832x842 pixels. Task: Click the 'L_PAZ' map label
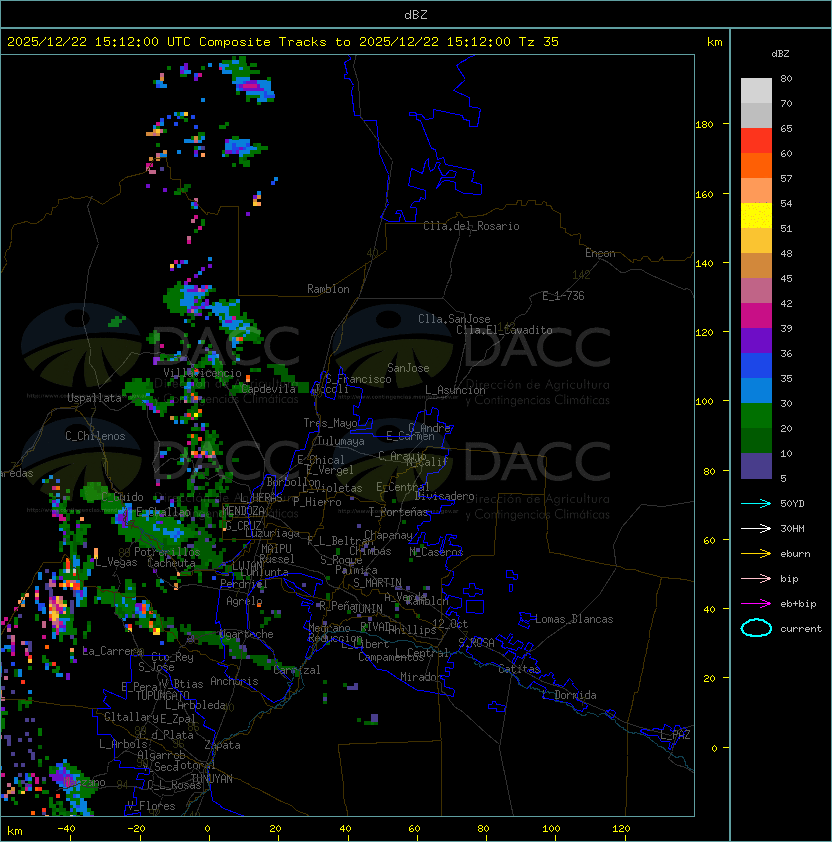tap(675, 735)
